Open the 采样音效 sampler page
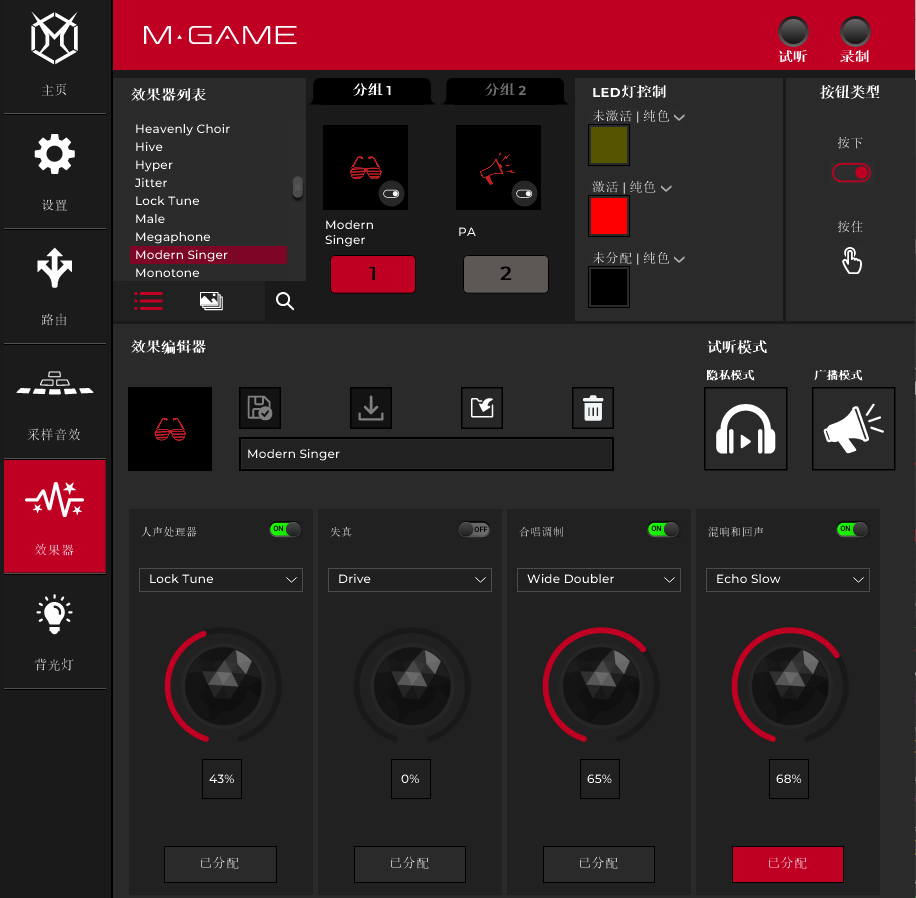 click(54, 383)
